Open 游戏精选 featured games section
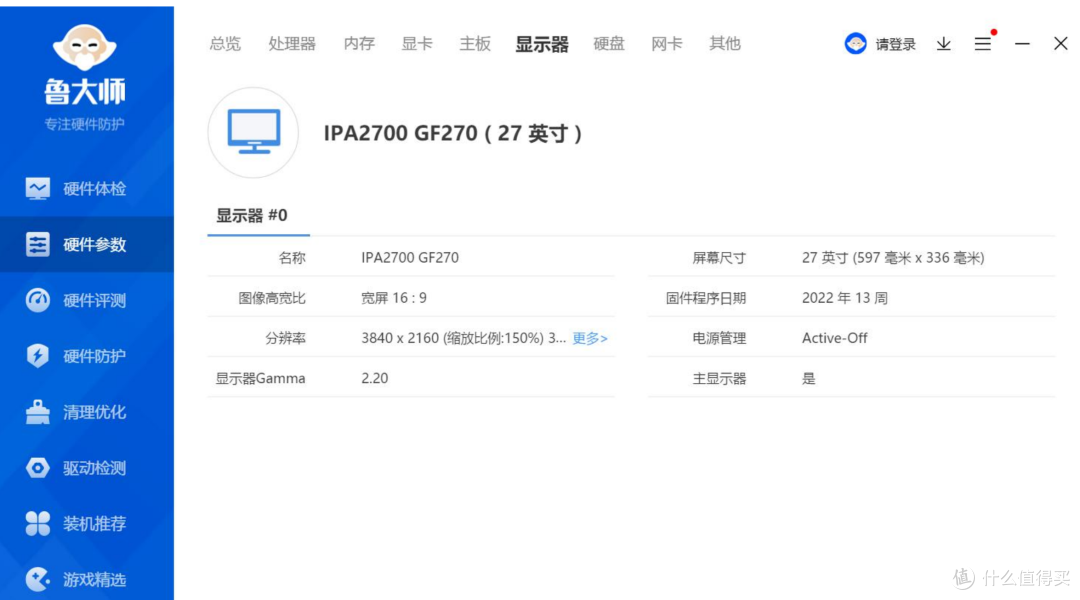 point(87,579)
